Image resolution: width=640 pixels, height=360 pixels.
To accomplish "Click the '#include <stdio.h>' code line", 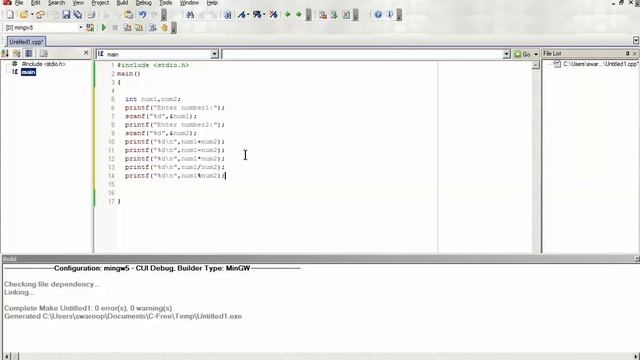I will [153, 65].
